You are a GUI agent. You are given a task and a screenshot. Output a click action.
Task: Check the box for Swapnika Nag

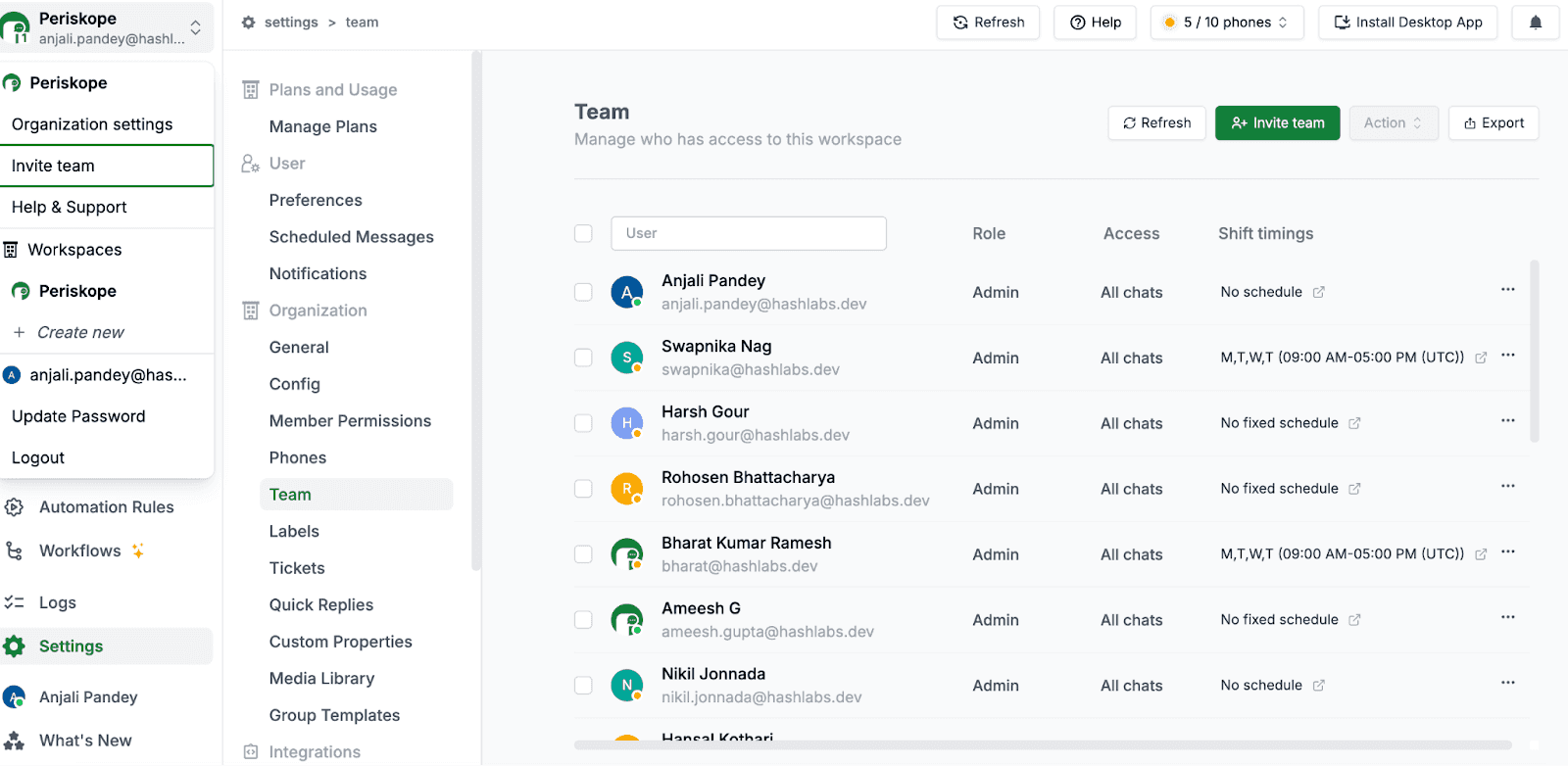[583, 358]
